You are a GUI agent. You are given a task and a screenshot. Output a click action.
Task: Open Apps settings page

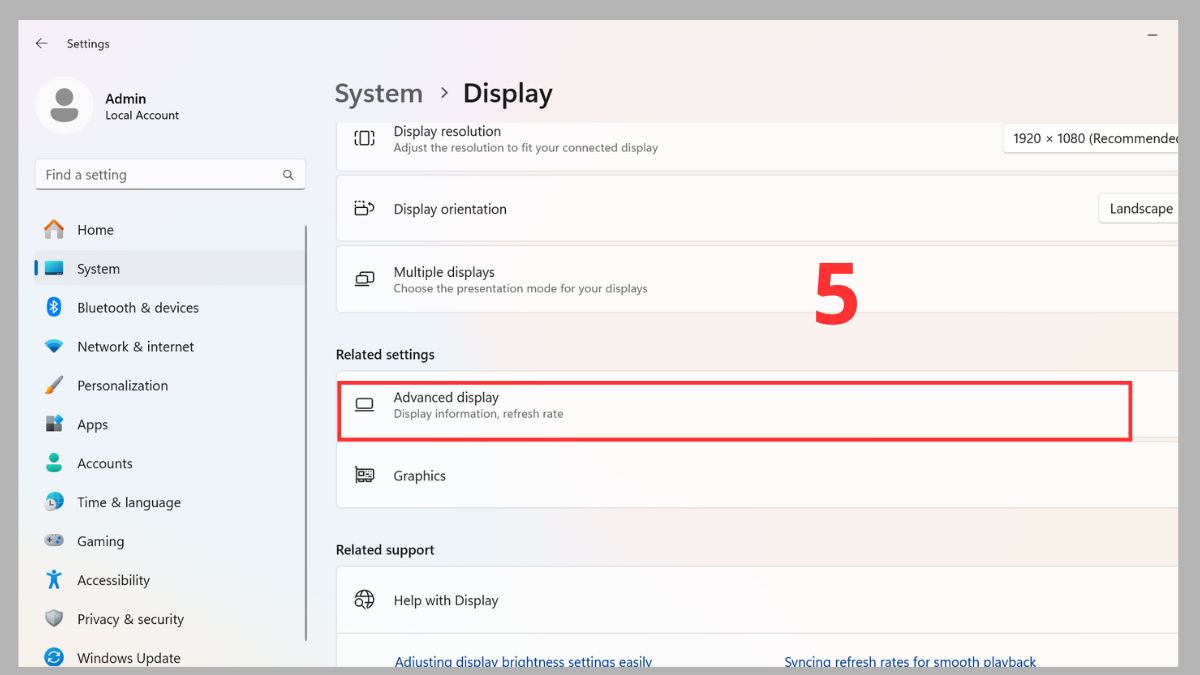[x=170, y=425]
